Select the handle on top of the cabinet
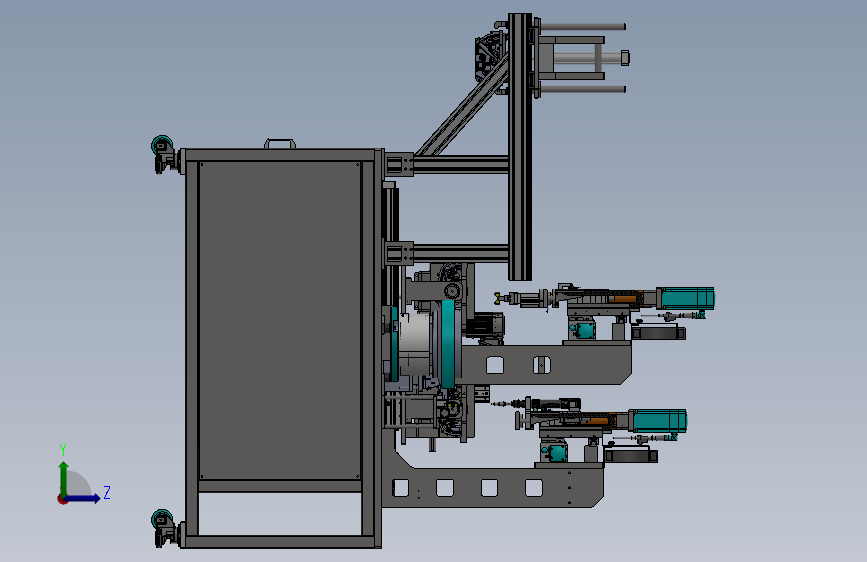The height and width of the screenshot is (562, 867). [280, 144]
